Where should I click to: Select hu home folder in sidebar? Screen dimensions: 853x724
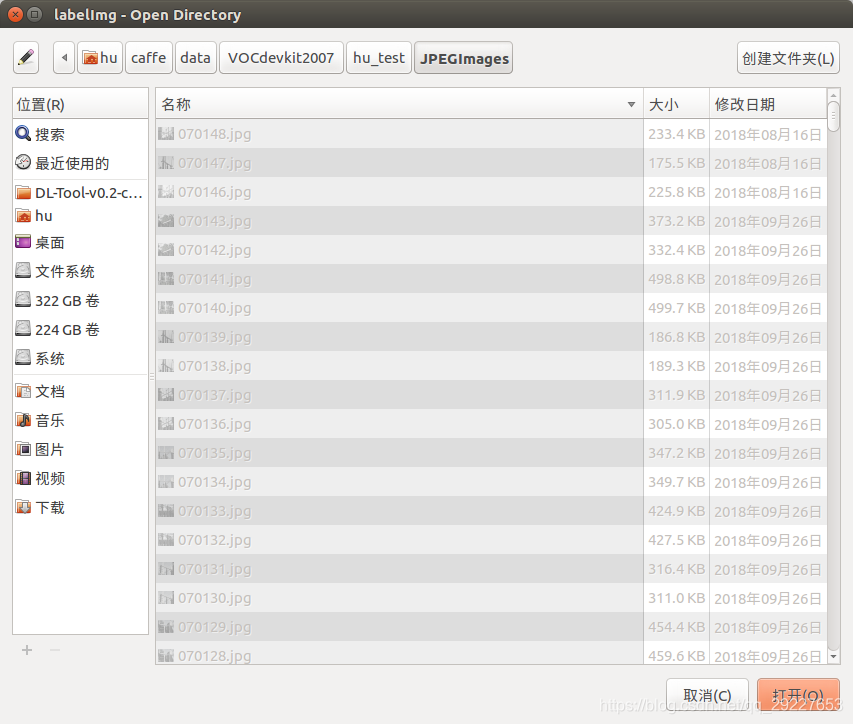[80, 216]
